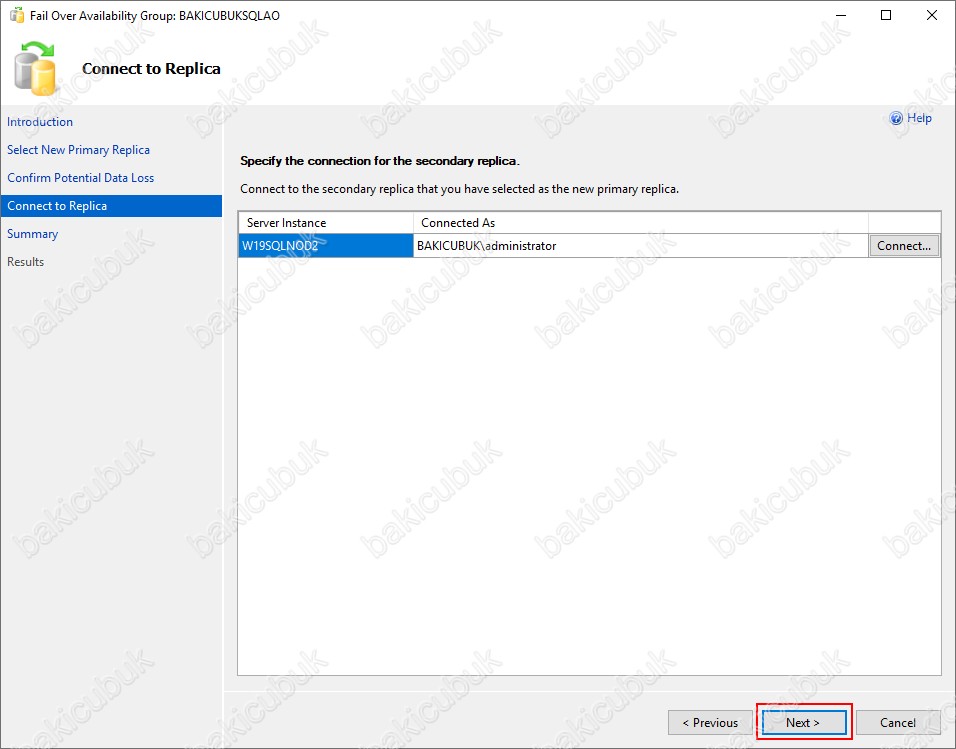The height and width of the screenshot is (749, 956).
Task: Select the BAKICUBUK\administrator cell
Action: coord(641,246)
